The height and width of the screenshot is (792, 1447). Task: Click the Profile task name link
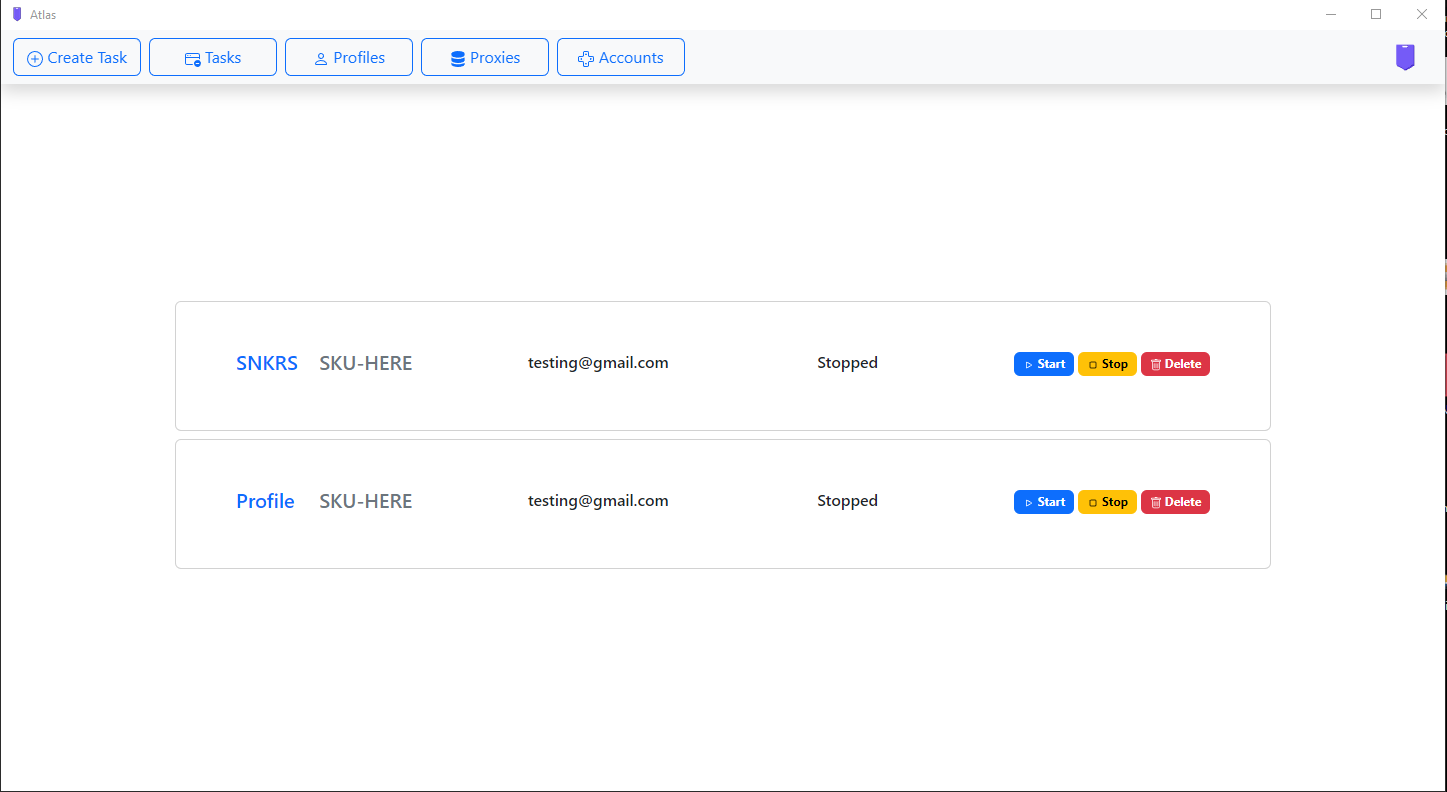265,501
